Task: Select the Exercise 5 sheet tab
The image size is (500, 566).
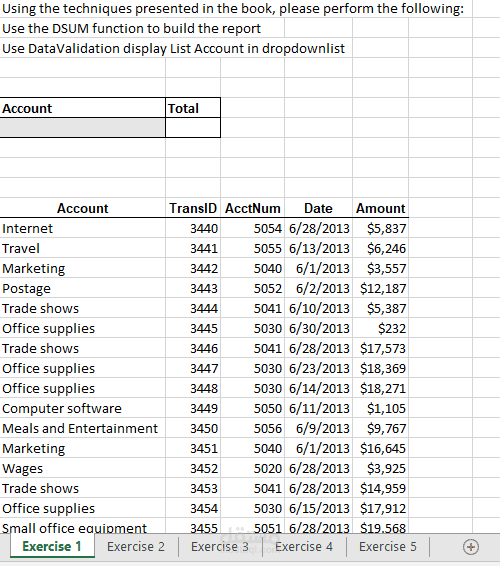Action: [388, 547]
